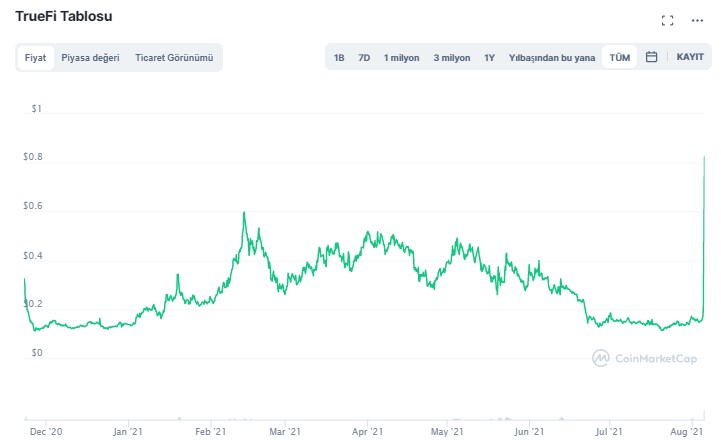Click the Dec '20 date label
This screenshot has width=721, height=440.
click(x=46, y=432)
